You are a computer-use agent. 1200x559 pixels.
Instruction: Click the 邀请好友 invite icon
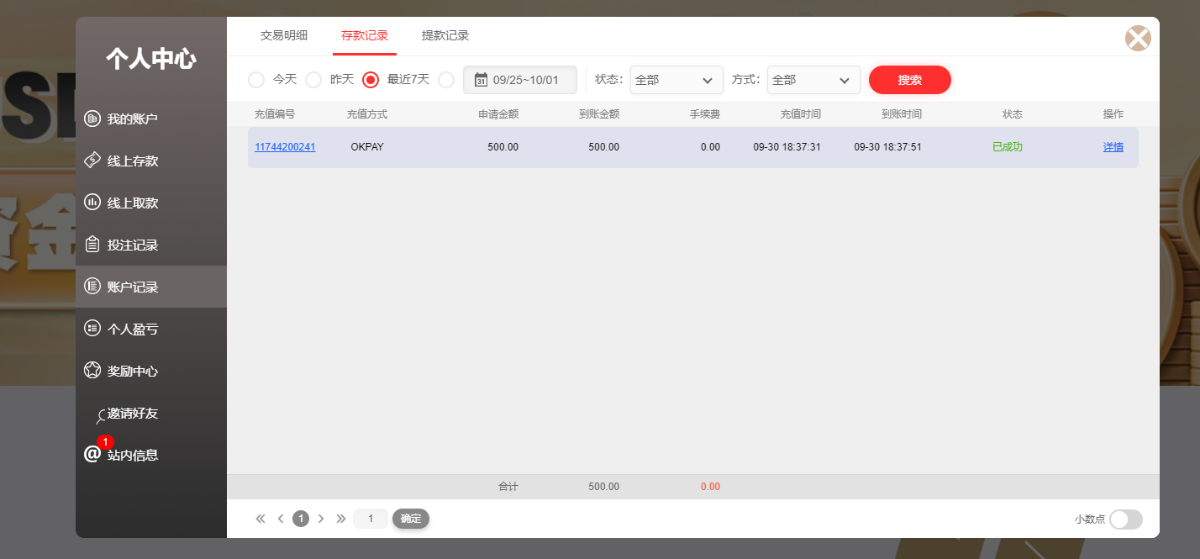coord(101,415)
